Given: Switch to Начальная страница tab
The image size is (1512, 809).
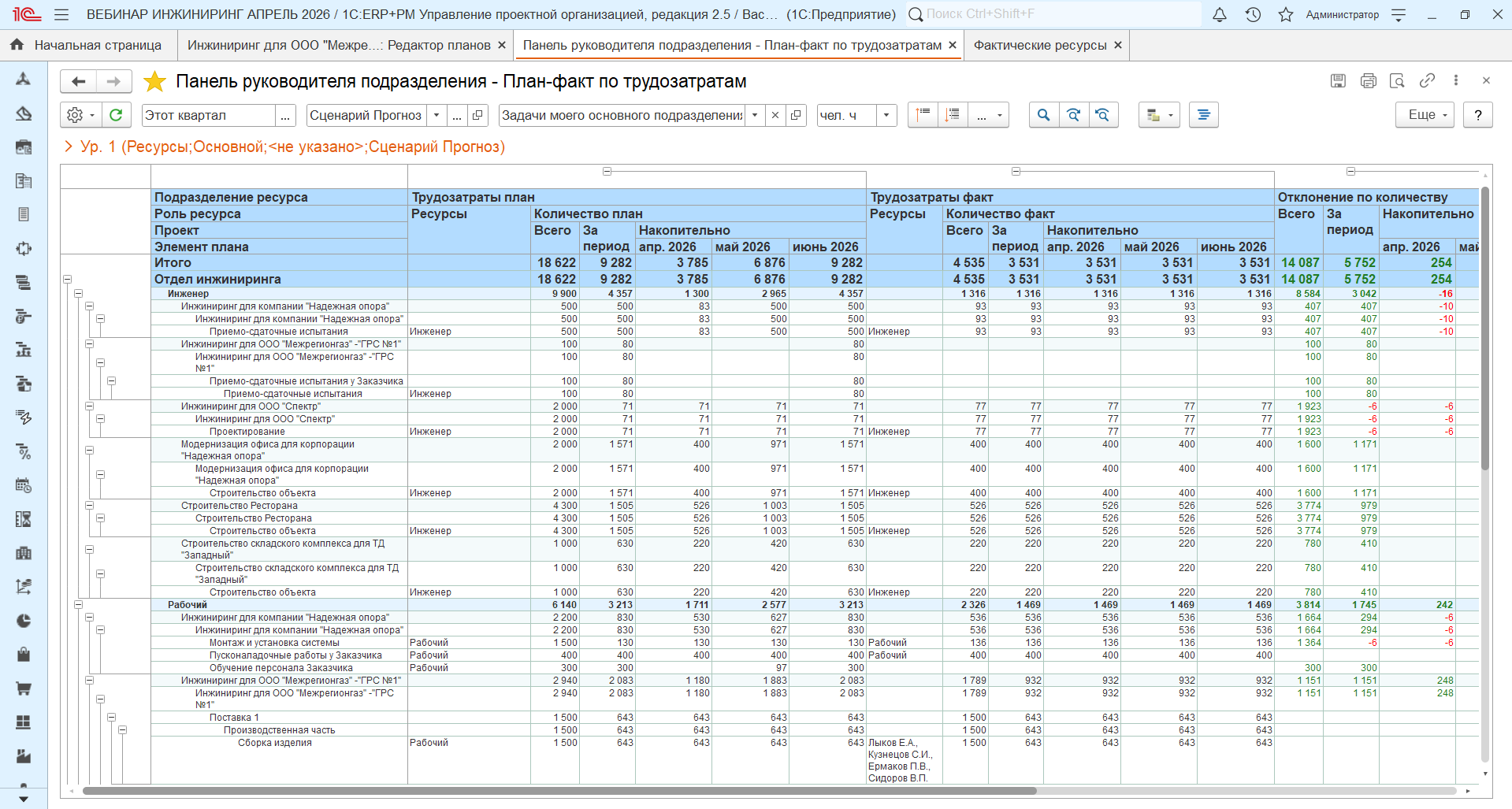Looking at the screenshot, I should coord(88,46).
